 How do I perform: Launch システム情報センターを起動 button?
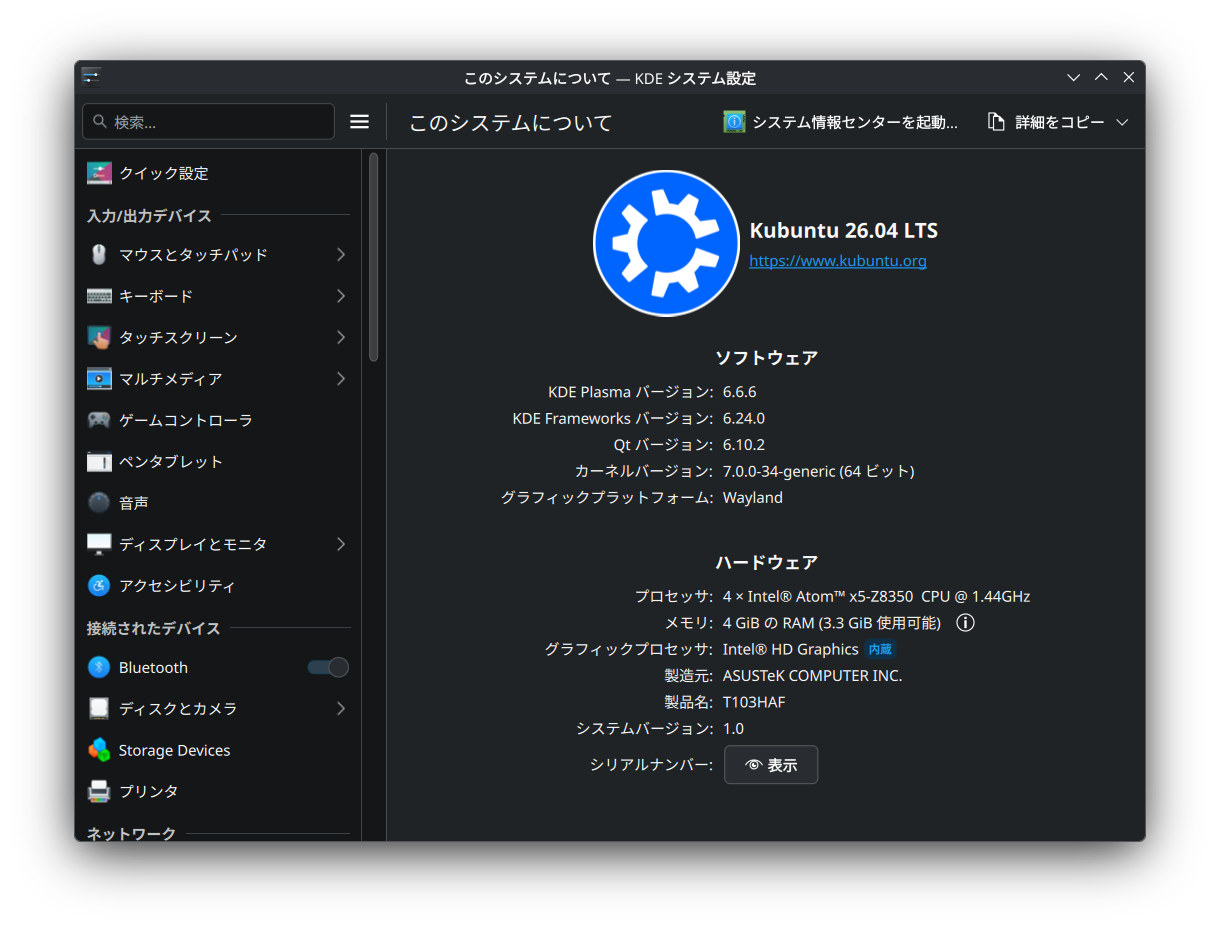click(x=841, y=122)
